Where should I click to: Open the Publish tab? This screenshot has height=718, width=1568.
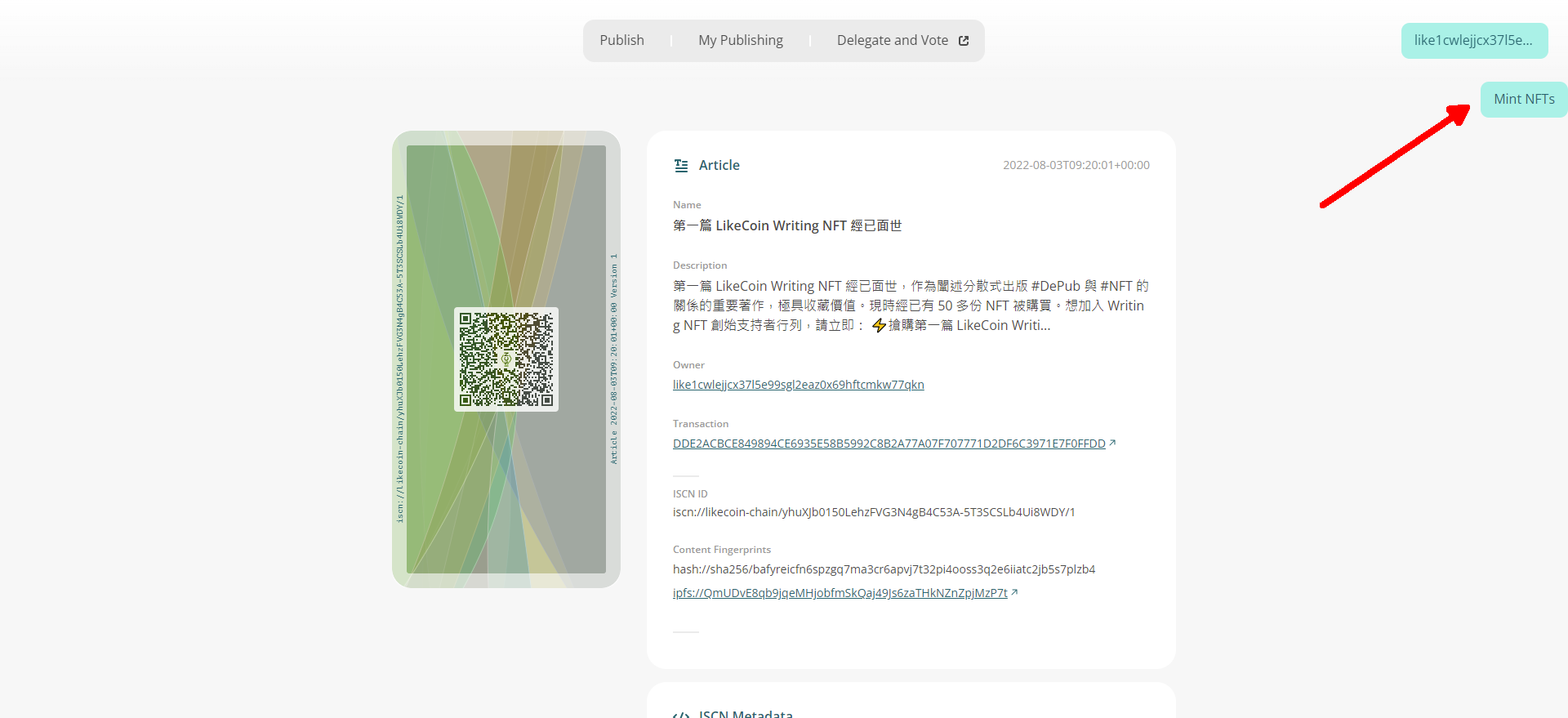coord(621,40)
